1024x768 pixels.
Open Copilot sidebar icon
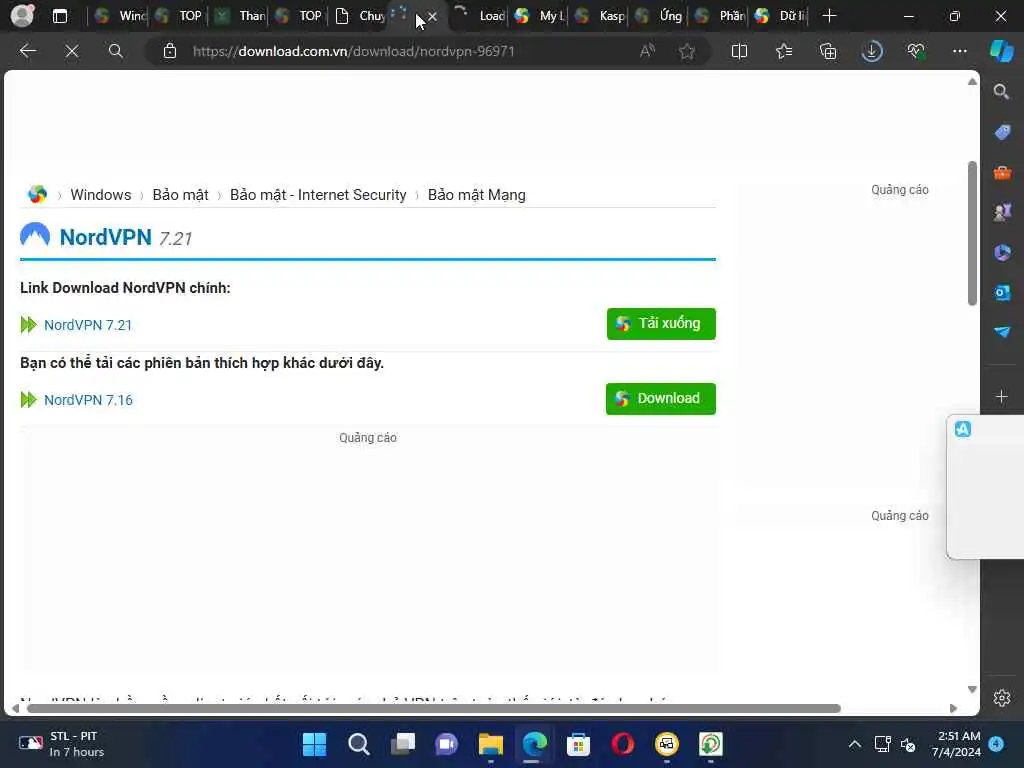click(x=1002, y=51)
